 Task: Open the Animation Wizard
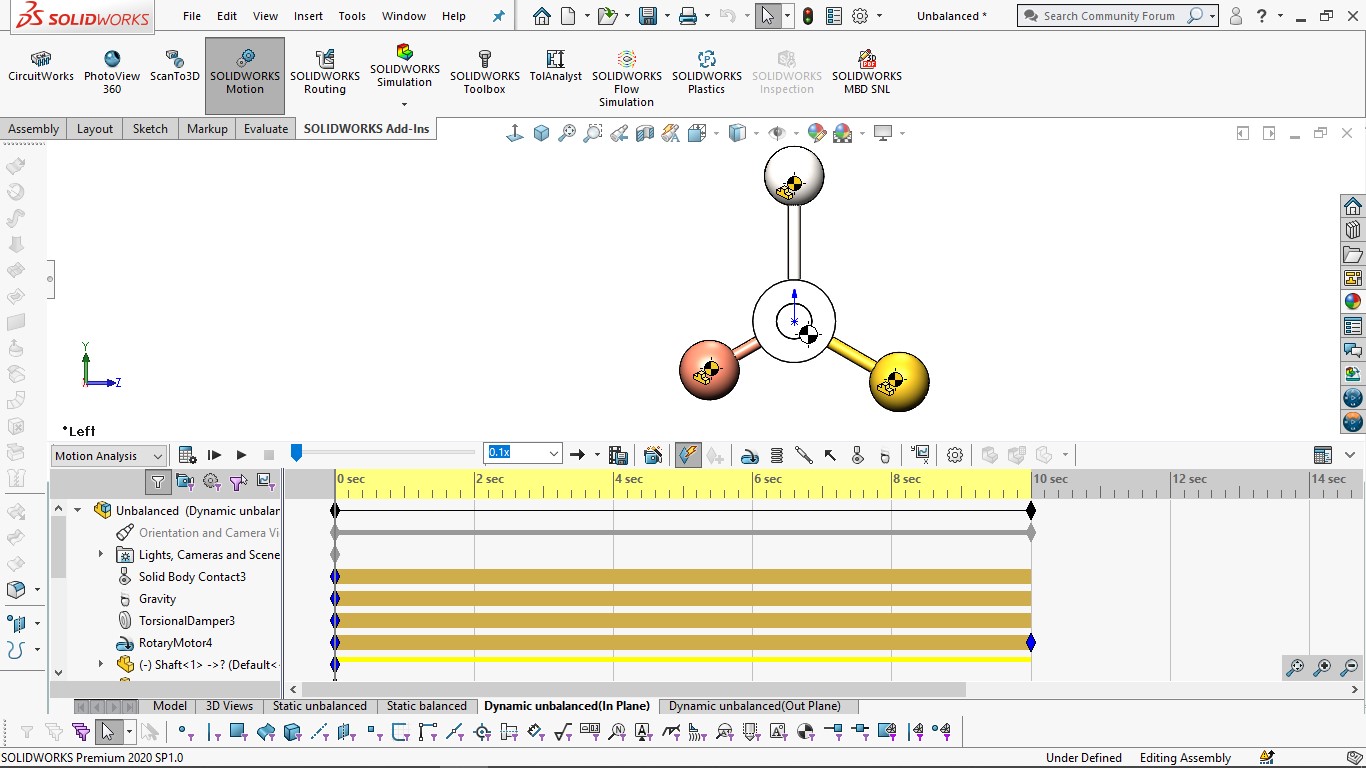tap(653, 455)
